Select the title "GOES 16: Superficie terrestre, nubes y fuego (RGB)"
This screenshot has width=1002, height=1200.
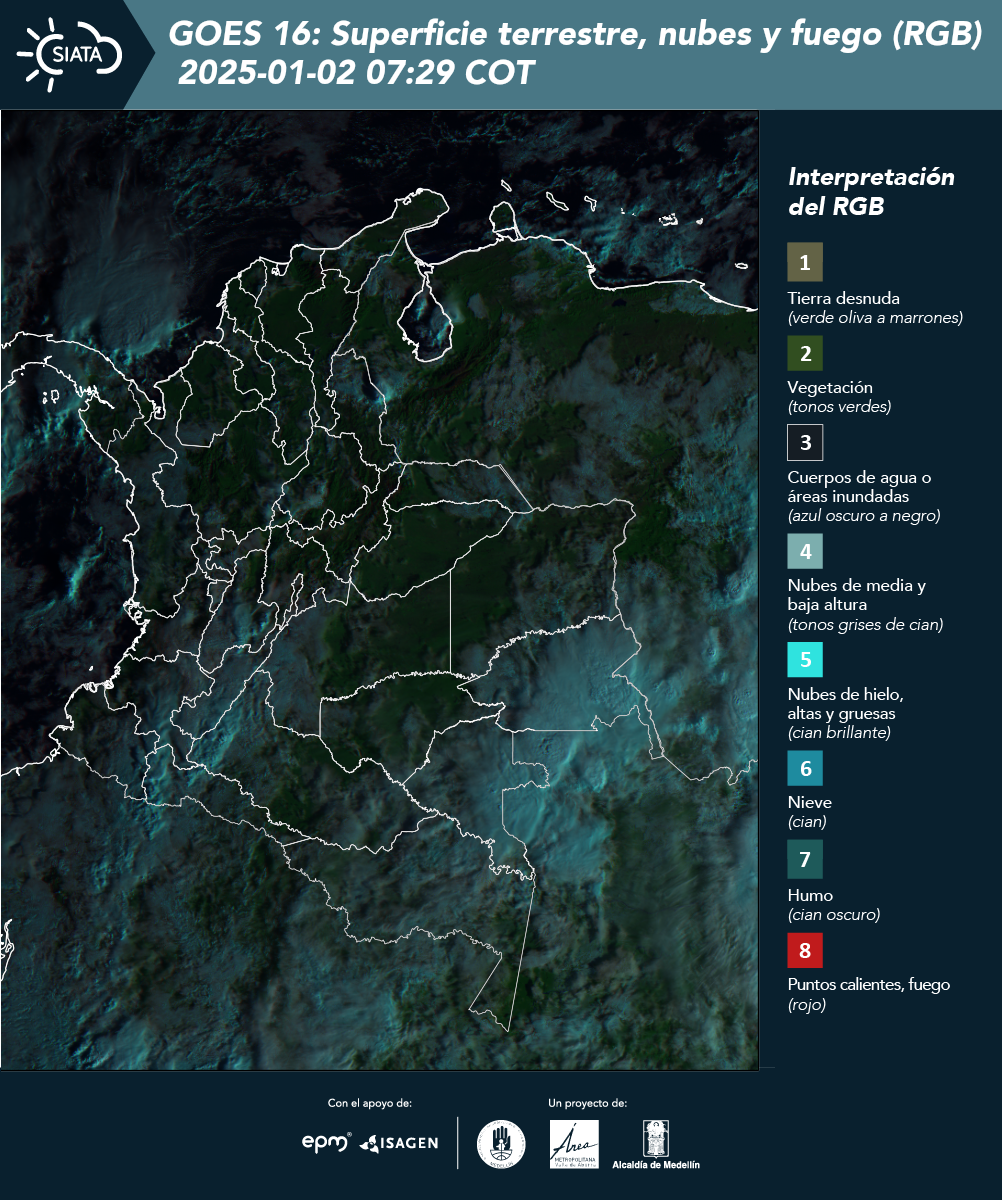pos(575,35)
